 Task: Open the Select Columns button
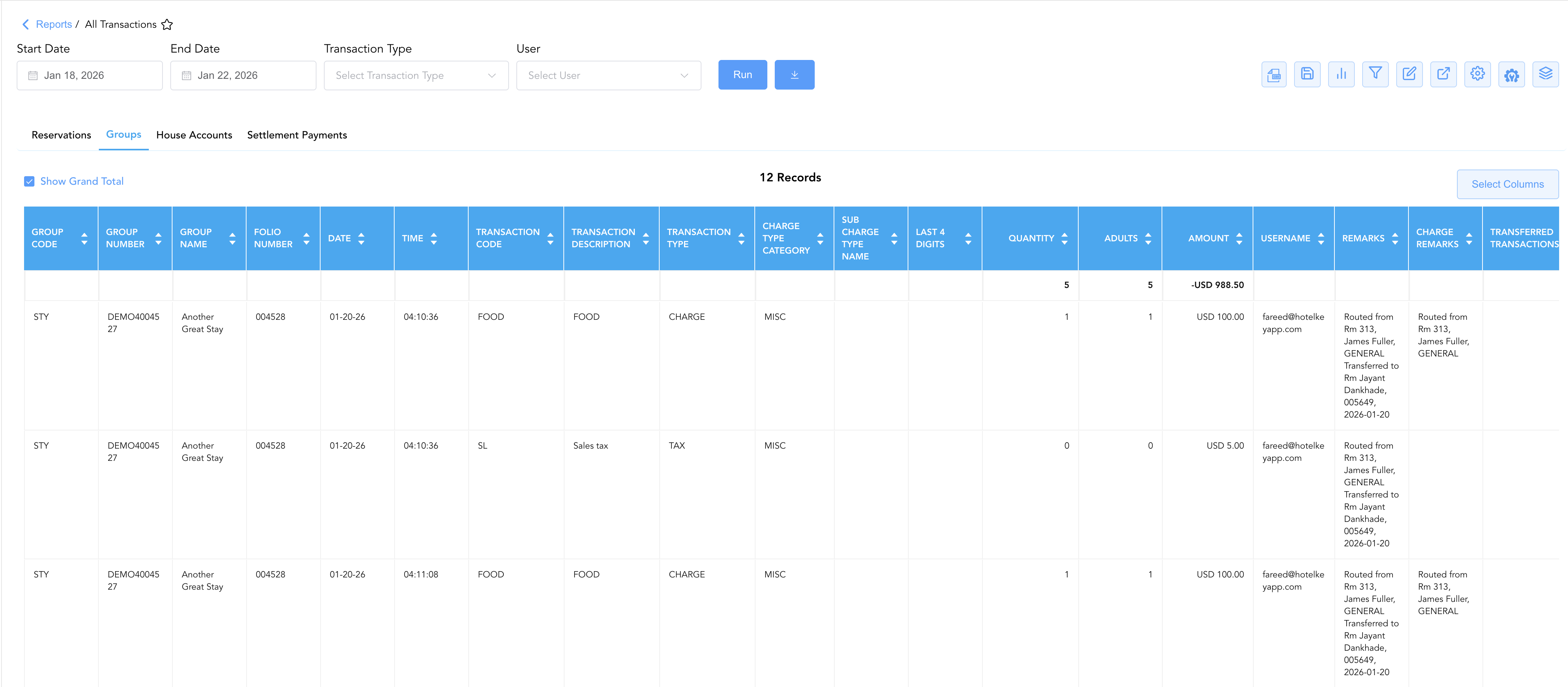[x=1508, y=184]
